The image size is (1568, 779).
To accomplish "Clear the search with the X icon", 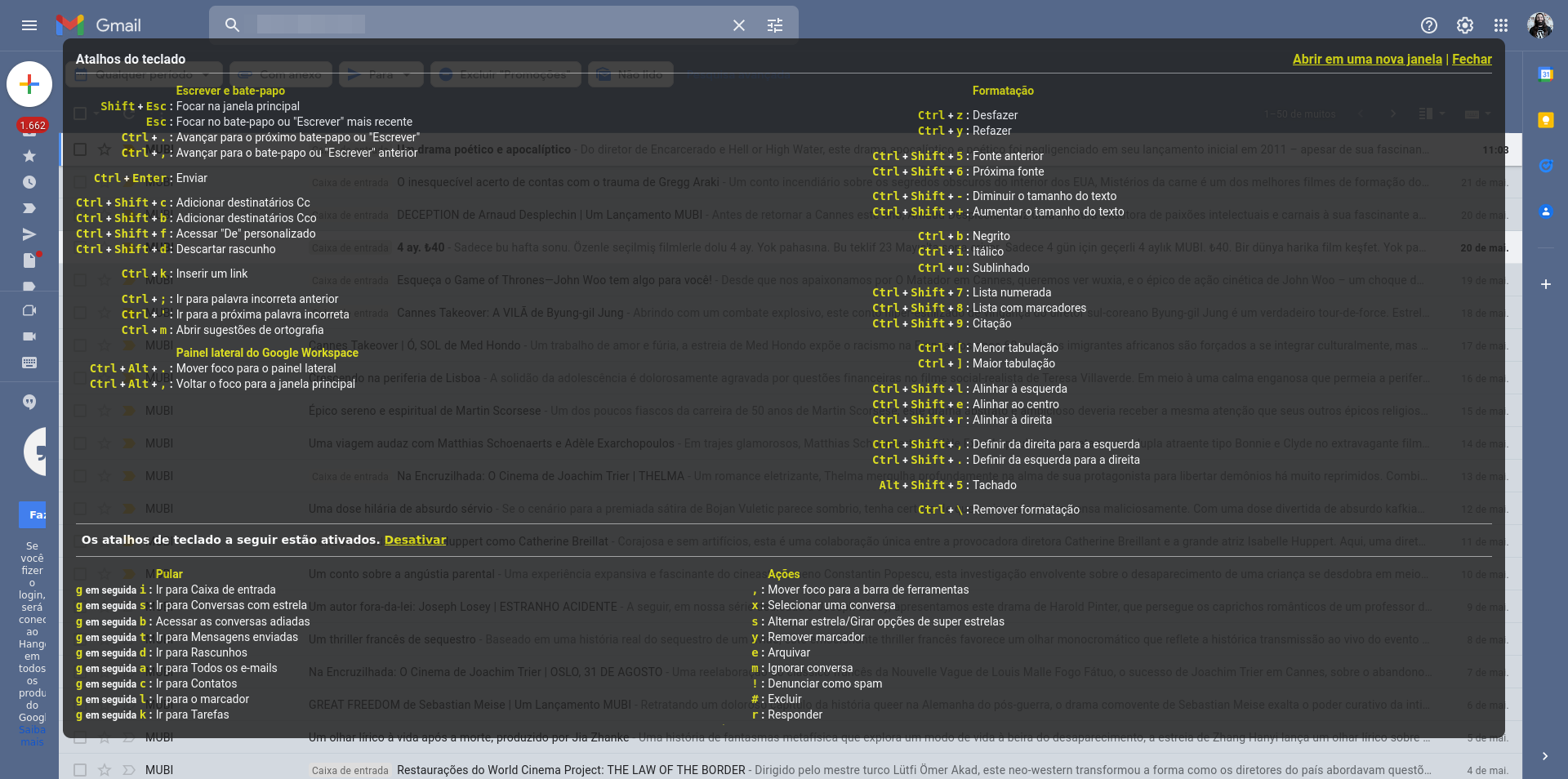I will click(739, 25).
